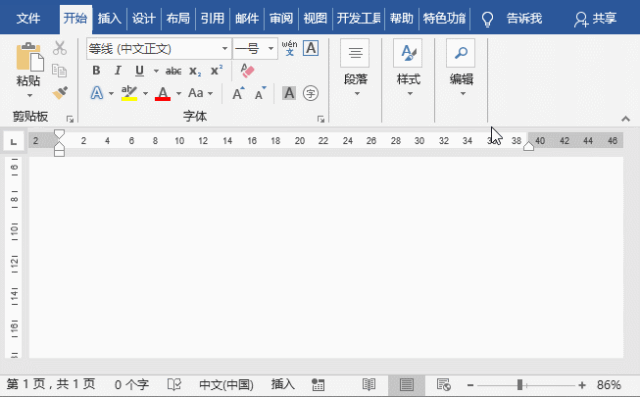
Task: Click the first line indent marker
Action: pos(60,134)
